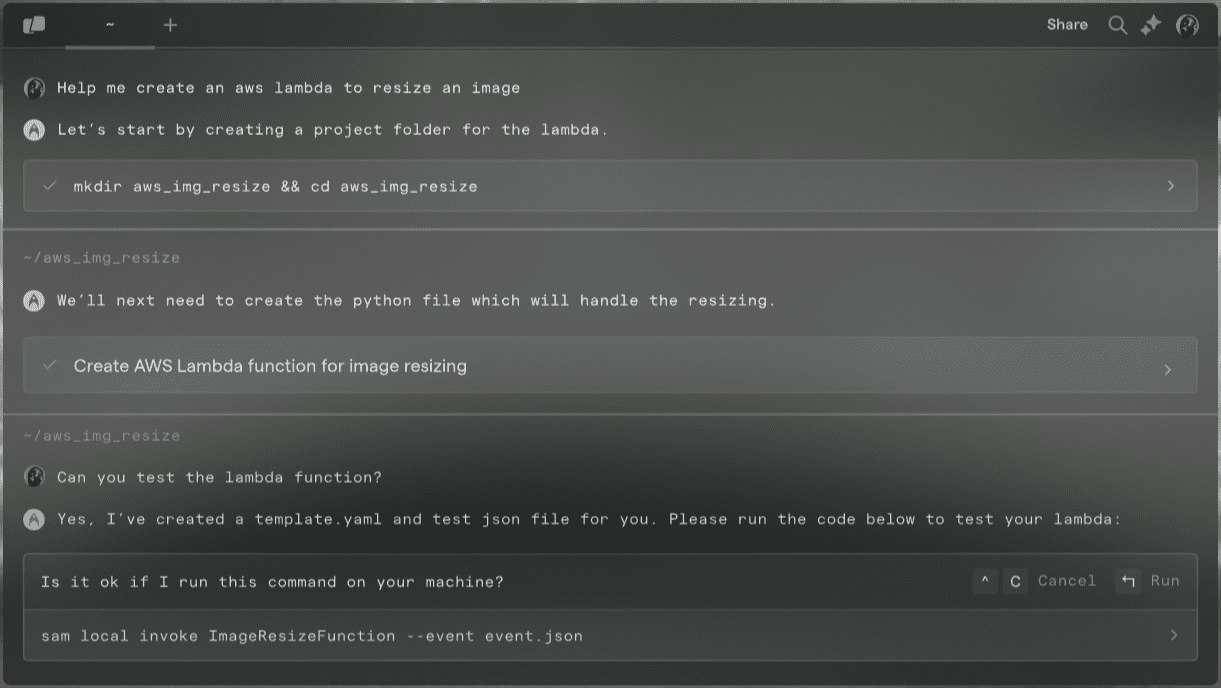Open the search magnifier icon

pos(1118,25)
